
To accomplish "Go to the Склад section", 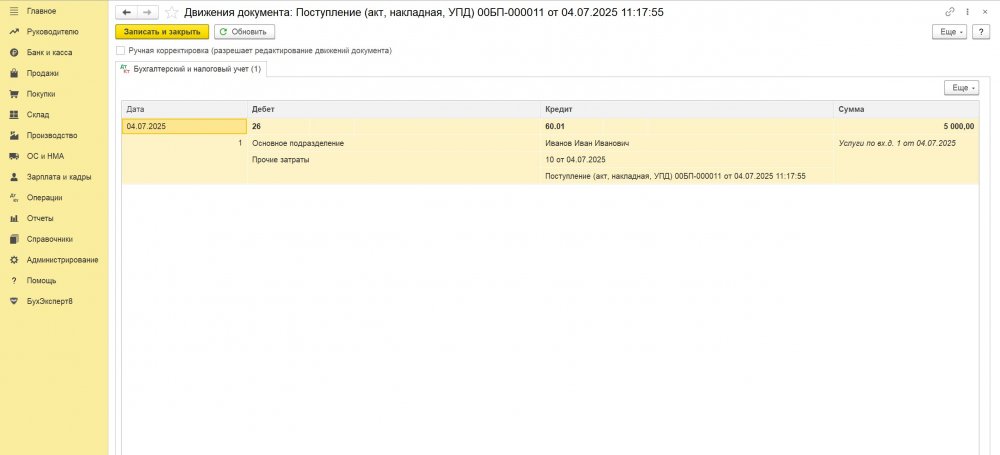I will click(38, 115).
